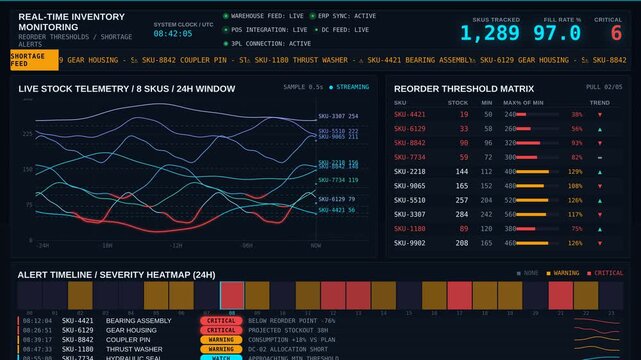Click the SKU-2218 percent-of-min bar
Screen dimensions: 641x360
click(x=537, y=172)
